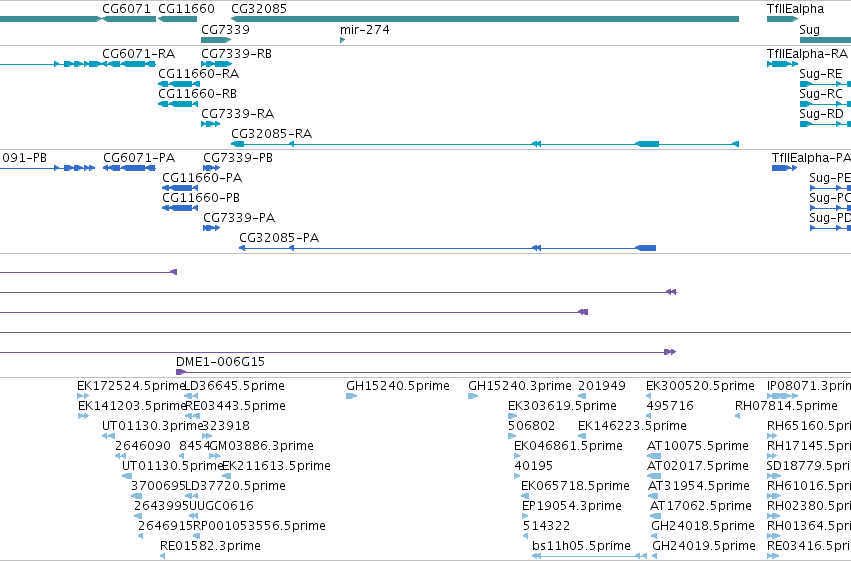
Task: Click the CG32085-RA transcript label
Action: coord(271,134)
